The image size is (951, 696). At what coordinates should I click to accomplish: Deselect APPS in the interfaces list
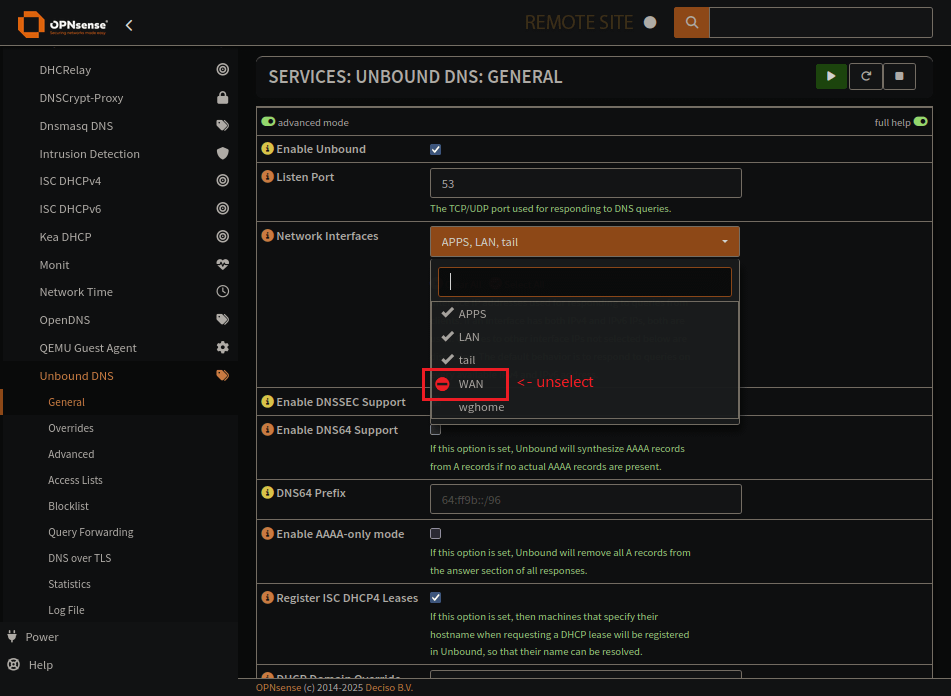(x=585, y=313)
